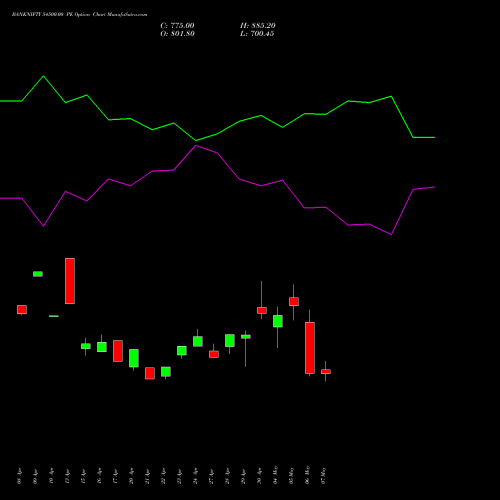The image size is (500, 500).
Task: Click the 23 Apr date label
Action: point(179,476)
